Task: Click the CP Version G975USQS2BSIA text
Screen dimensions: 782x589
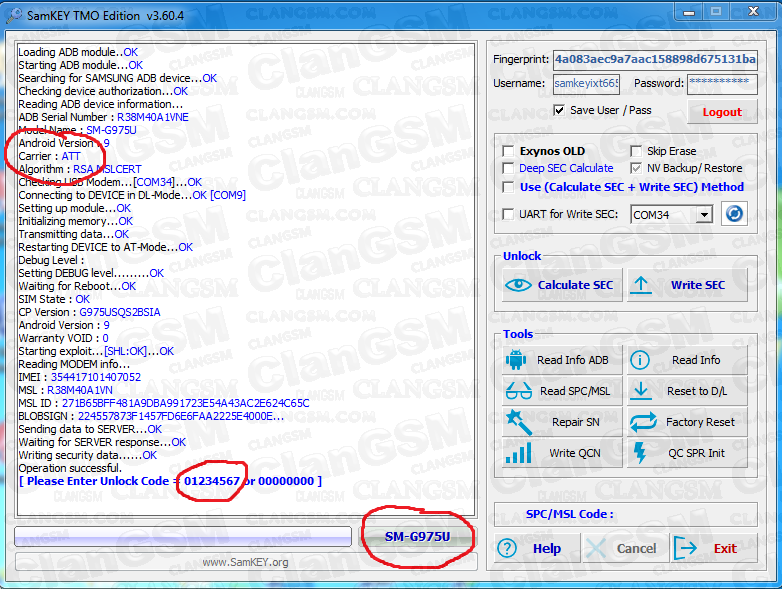Action: click(120, 312)
